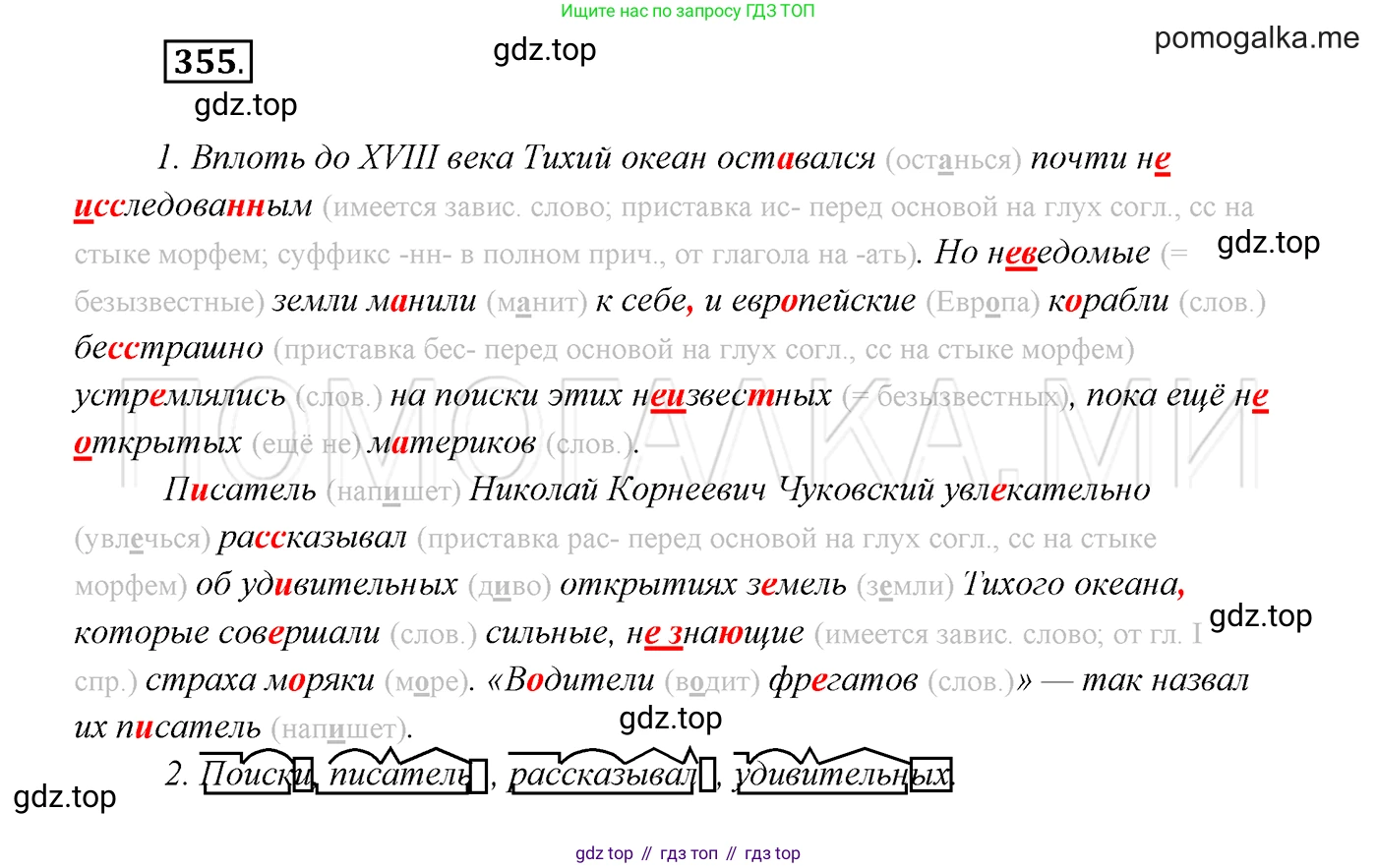Click the name 'Николай Корнеевич Чуковский'

pos(701,489)
